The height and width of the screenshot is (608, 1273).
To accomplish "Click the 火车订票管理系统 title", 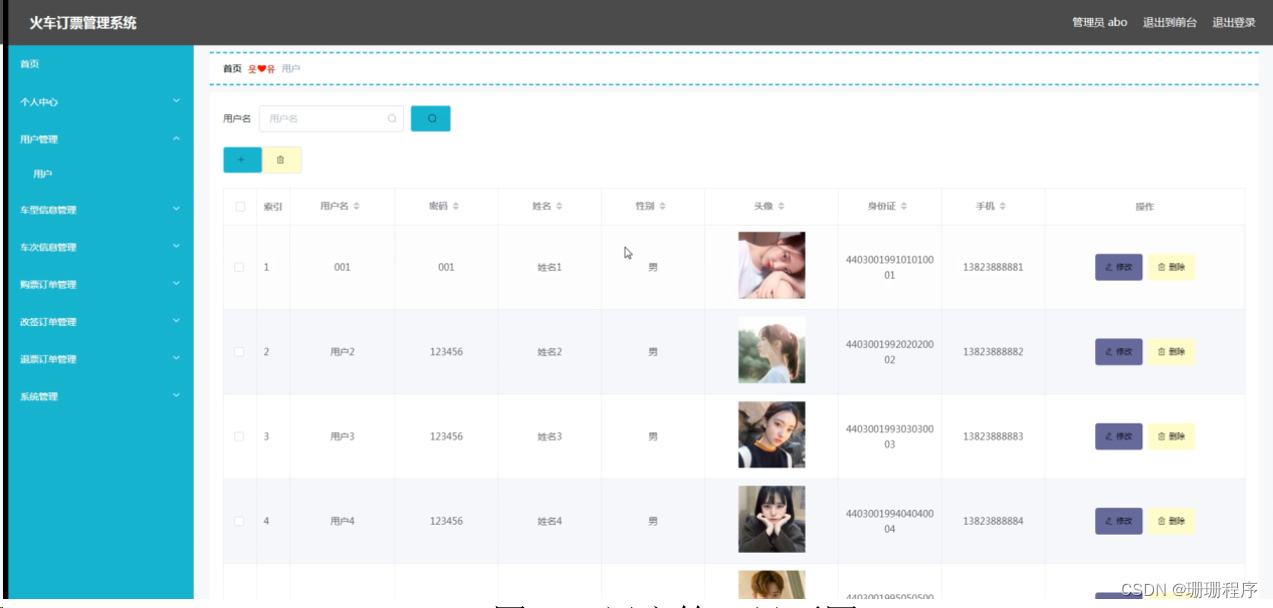I will pyautogui.click(x=83, y=23).
